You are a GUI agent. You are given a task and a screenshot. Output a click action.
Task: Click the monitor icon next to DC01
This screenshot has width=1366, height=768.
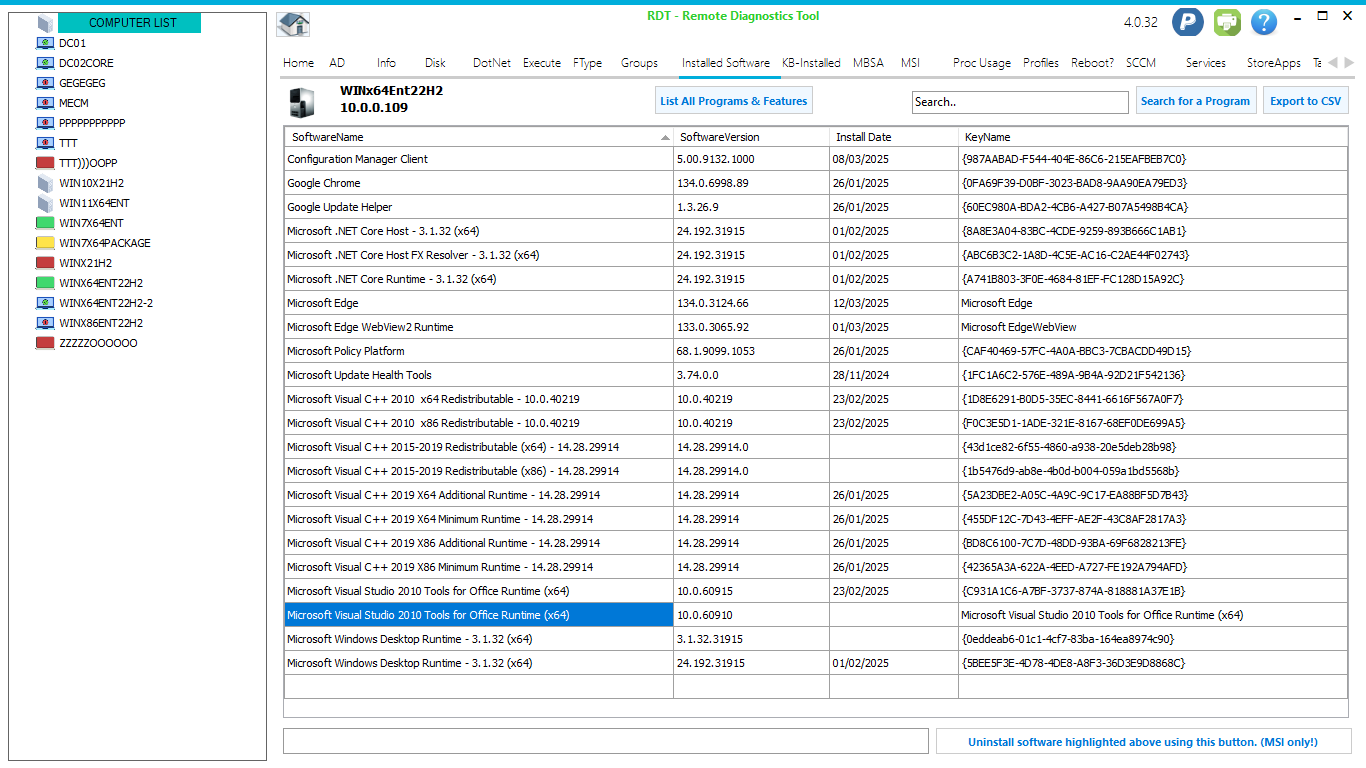(x=45, y=43)
